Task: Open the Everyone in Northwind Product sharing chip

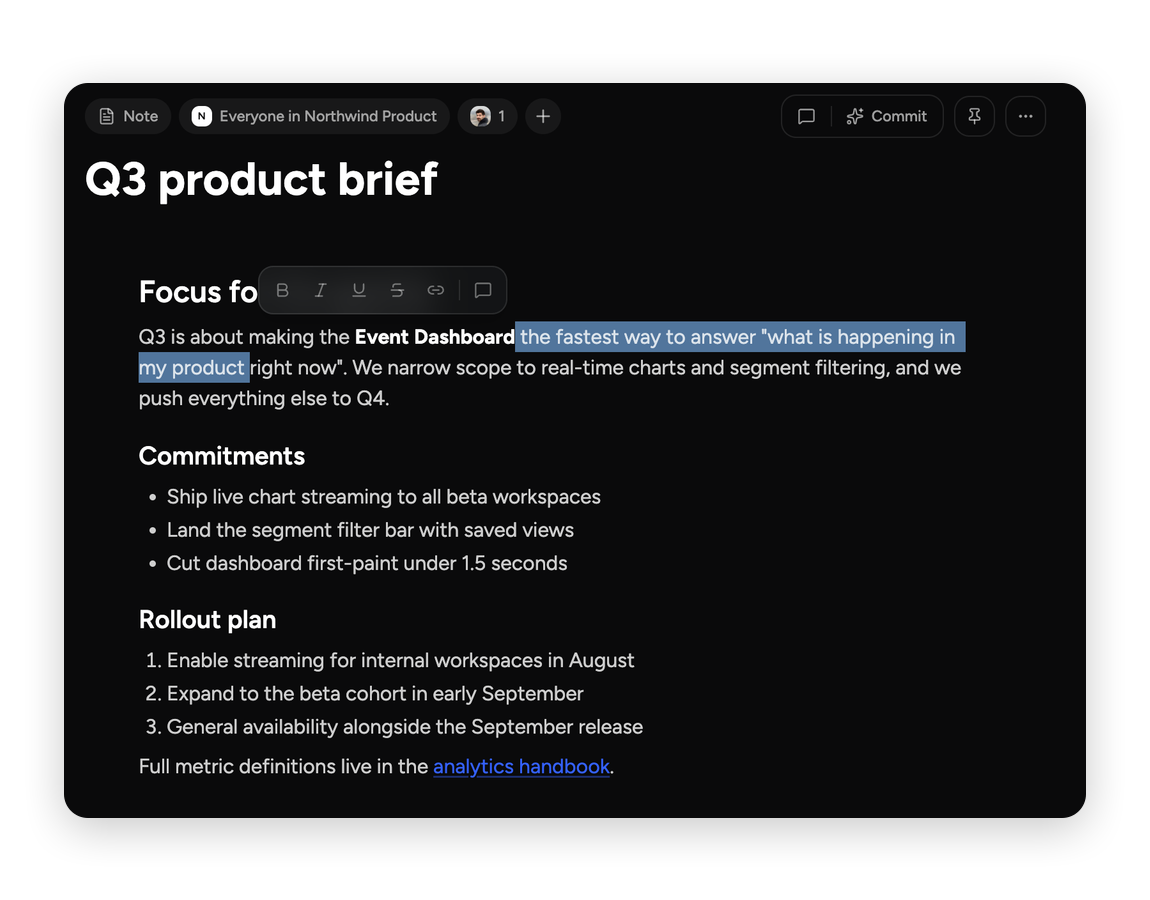Action: pos(314,117)
